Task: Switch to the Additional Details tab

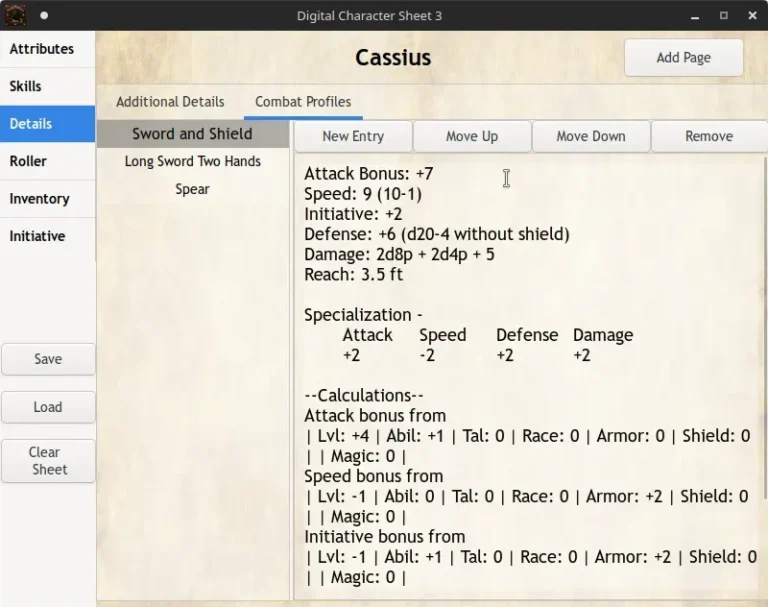Action: [170, 102]
